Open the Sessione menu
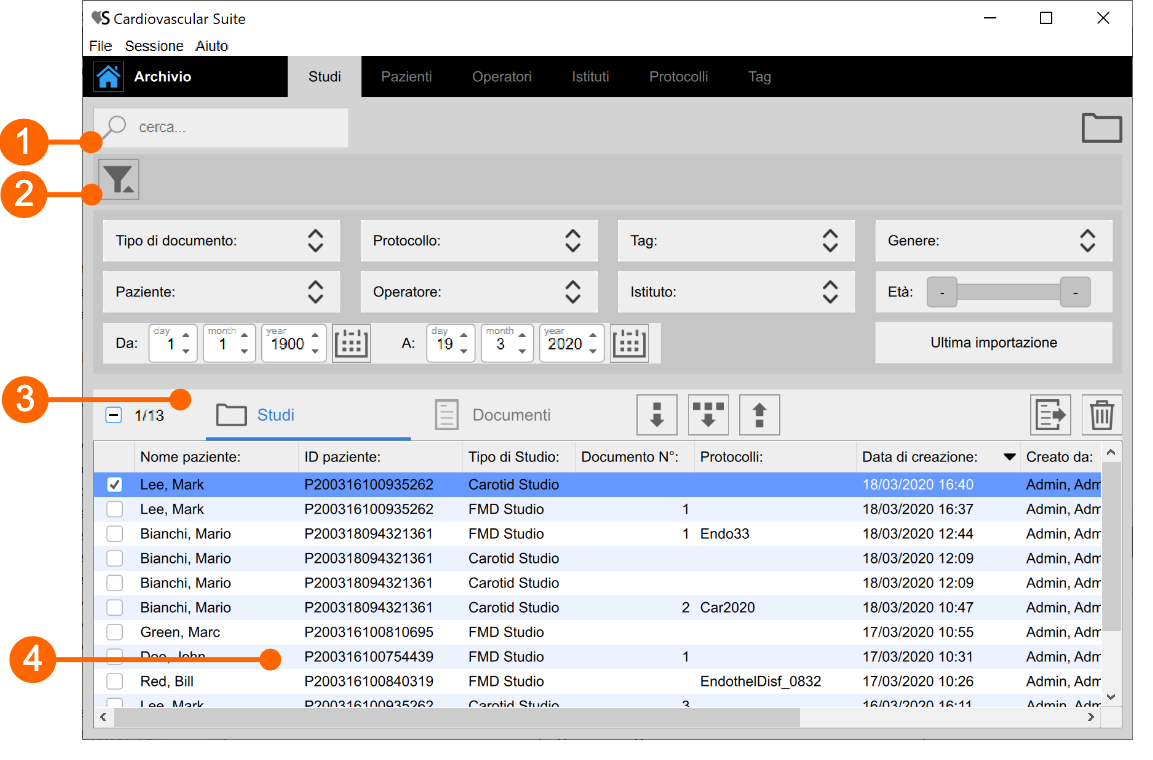The image size is (1153, 760). pyautogui.click(x=154, y=46)
